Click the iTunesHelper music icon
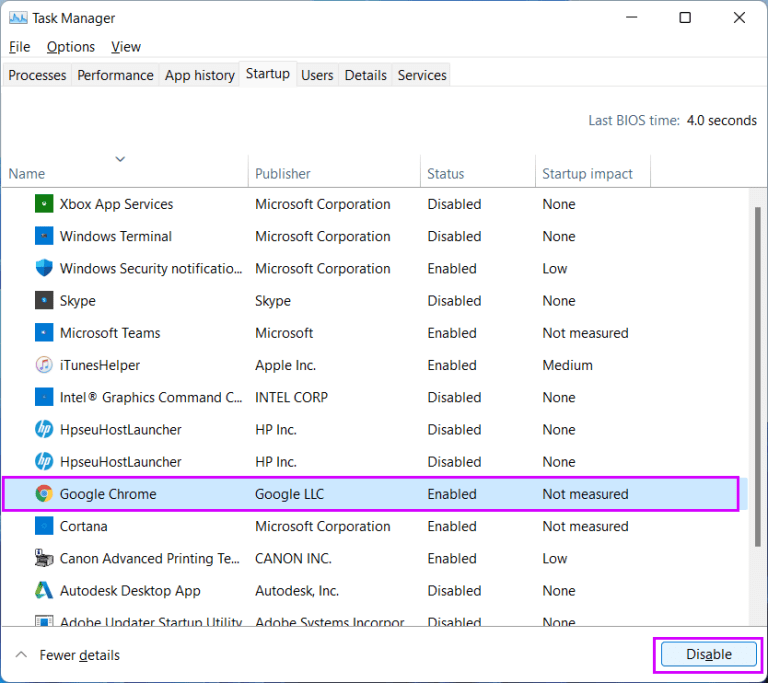768x683 pixels. [44, 365]
